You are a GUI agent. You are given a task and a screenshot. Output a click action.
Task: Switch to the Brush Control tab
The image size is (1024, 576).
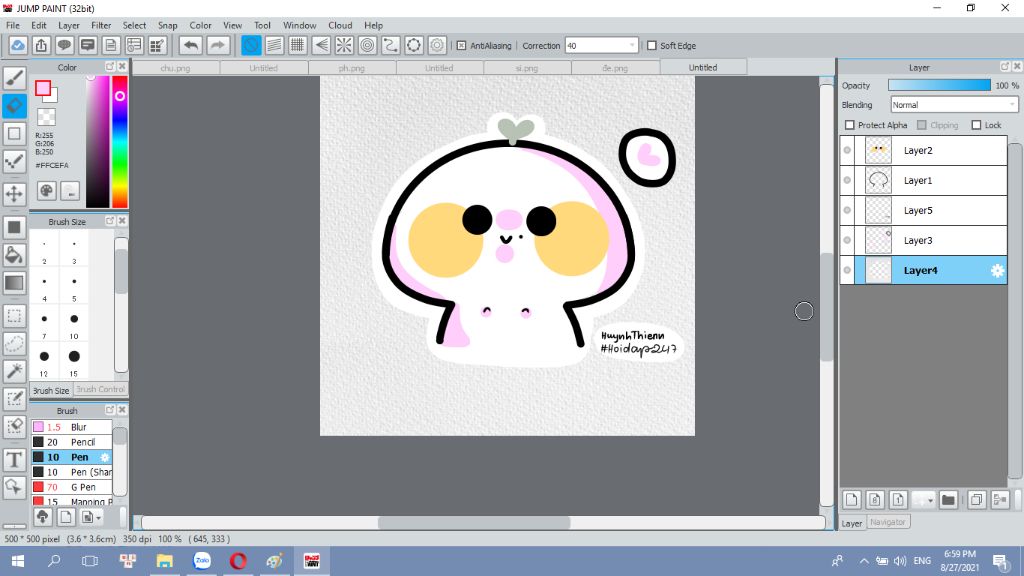tap(100, 389)
